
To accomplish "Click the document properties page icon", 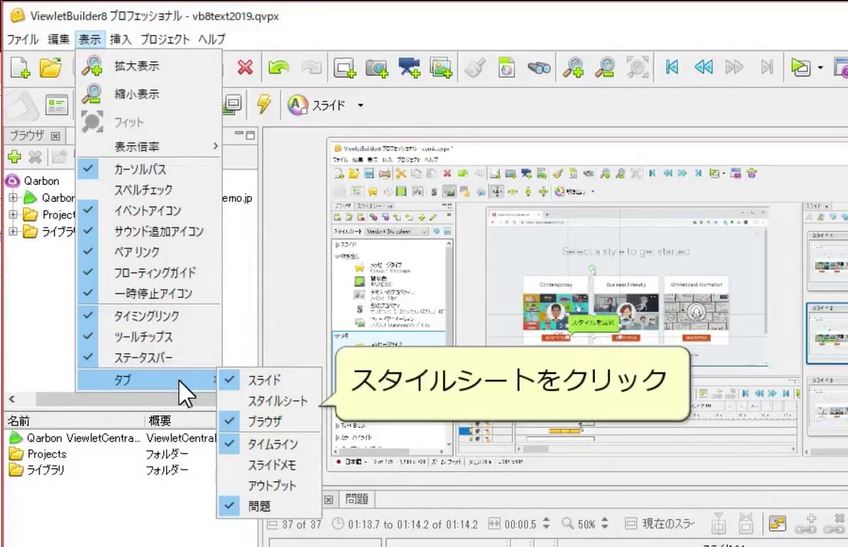I will click(507, 68).
